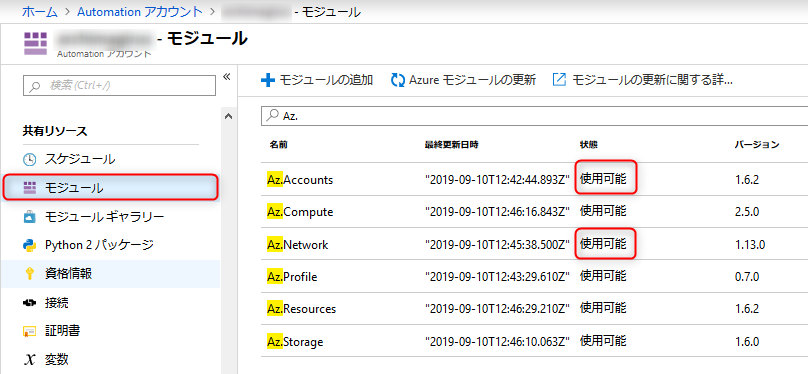Click the connections plug icon
Image resolution: width=808 pixels, height=374 pixels.
click(30, 302)
